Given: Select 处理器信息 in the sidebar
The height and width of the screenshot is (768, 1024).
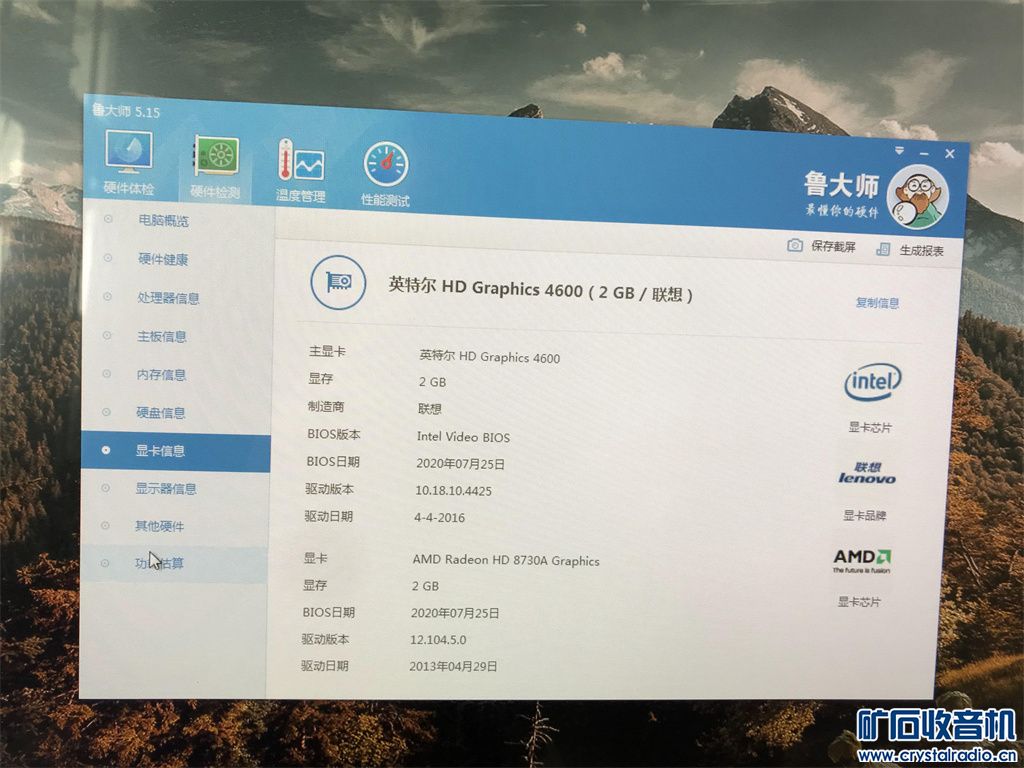Looking at the screenshot, I should pos(168,298).
